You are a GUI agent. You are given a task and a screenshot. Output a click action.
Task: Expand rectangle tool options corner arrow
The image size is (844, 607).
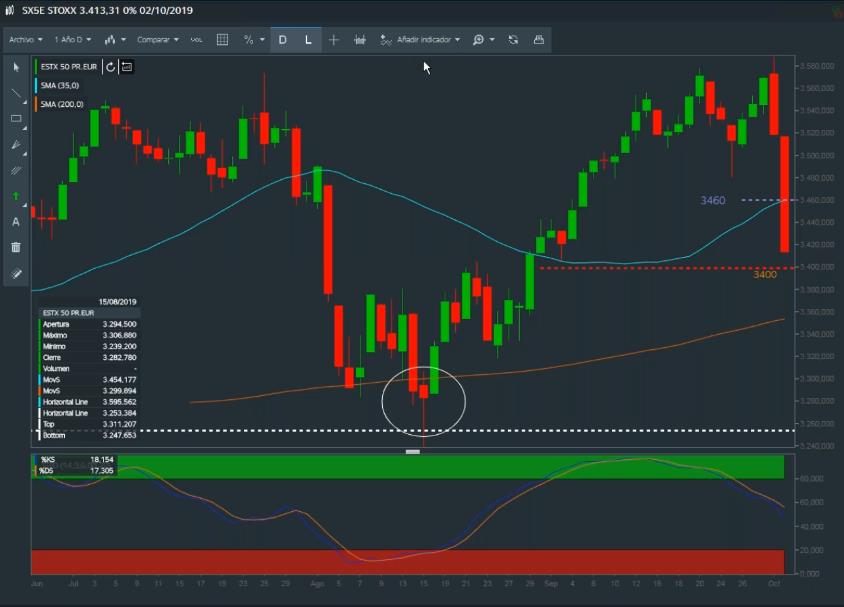(x=24, y=128)
